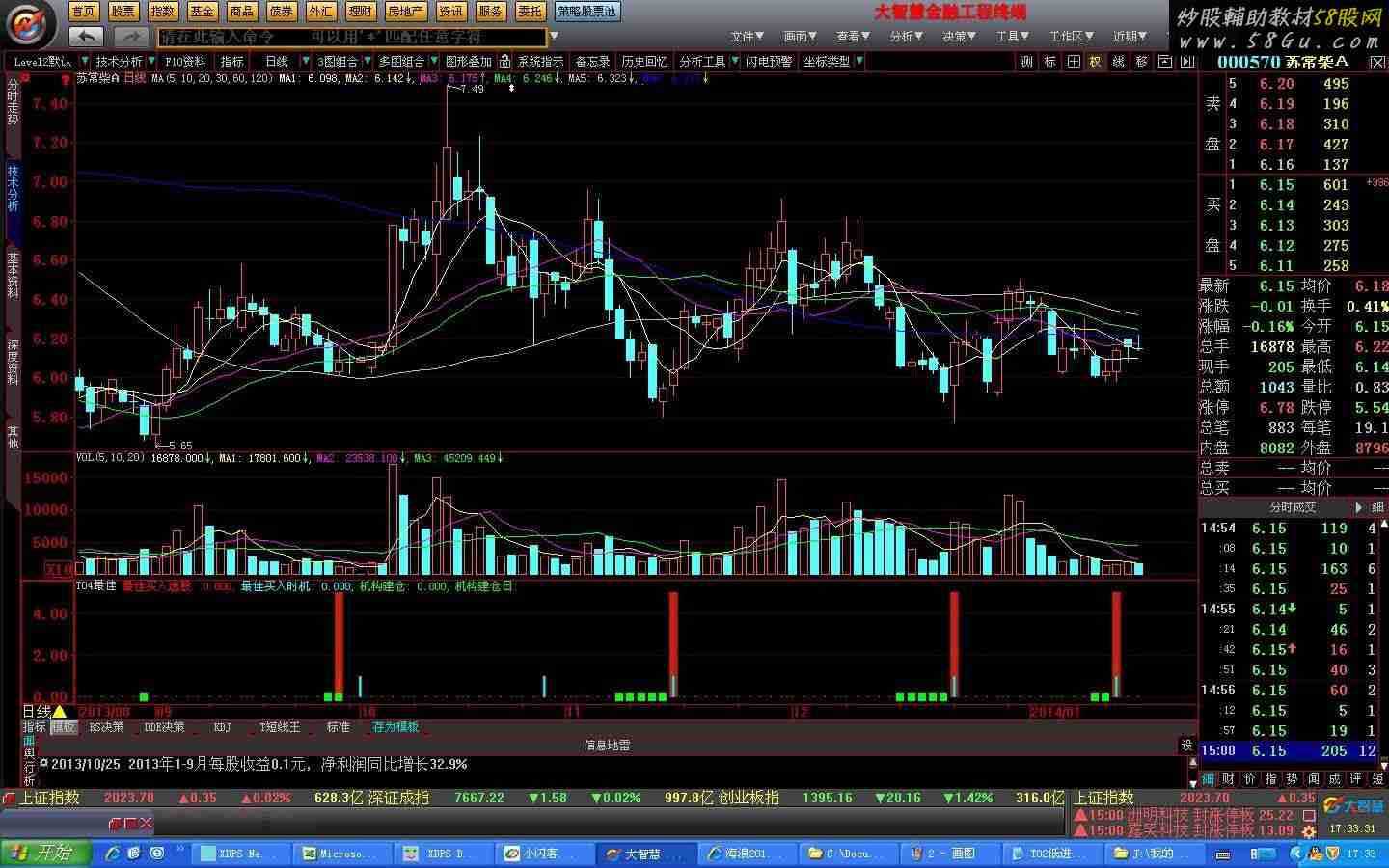Image resolution: width=1389 pixels, height=868 pixels.
Task: Click the 成 tab icon in quote panel
Action: 1335,778
